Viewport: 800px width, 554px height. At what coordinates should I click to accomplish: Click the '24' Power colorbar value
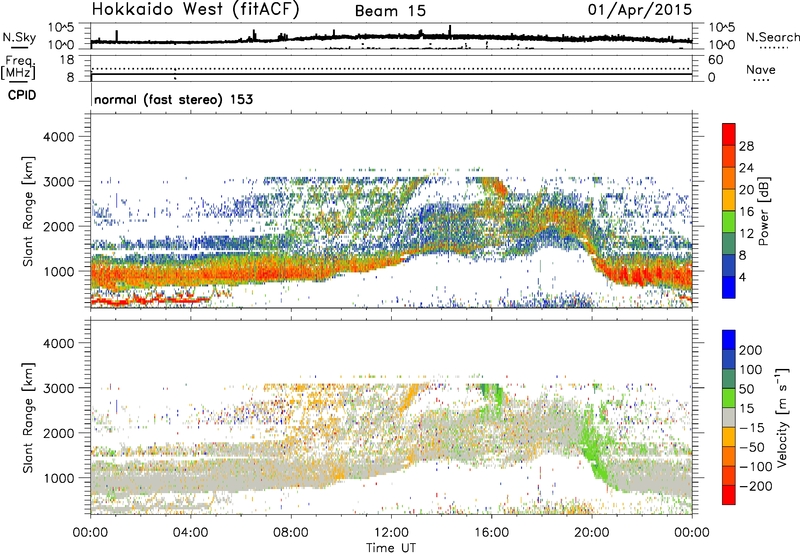point(746,168)
